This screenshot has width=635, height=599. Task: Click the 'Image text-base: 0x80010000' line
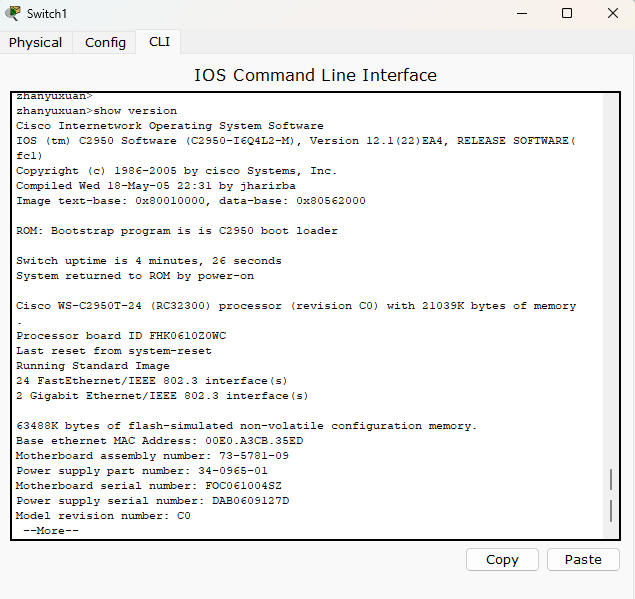click(x=191, y=200)
